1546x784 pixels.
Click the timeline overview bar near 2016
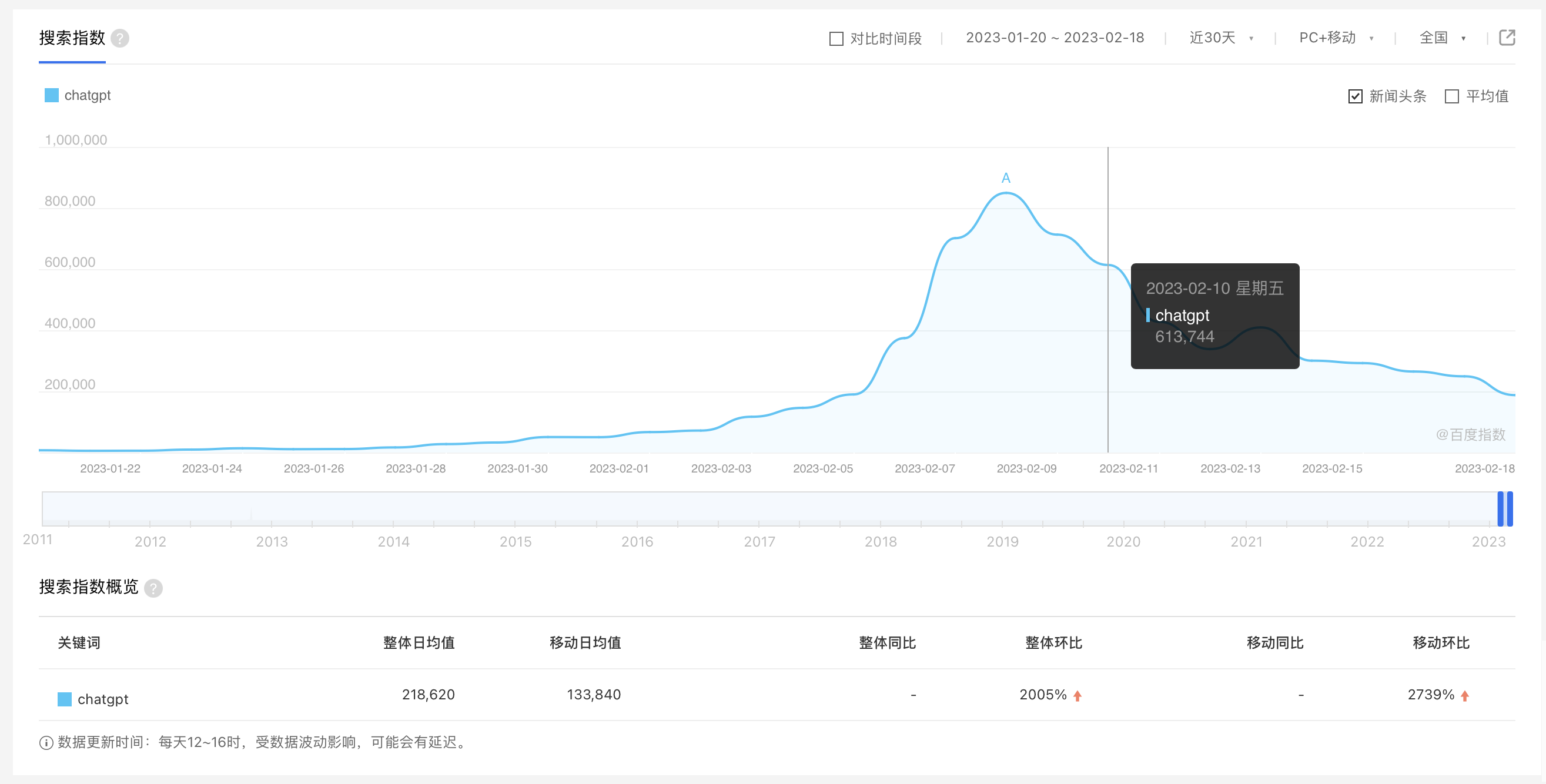[x=637, y=509]
